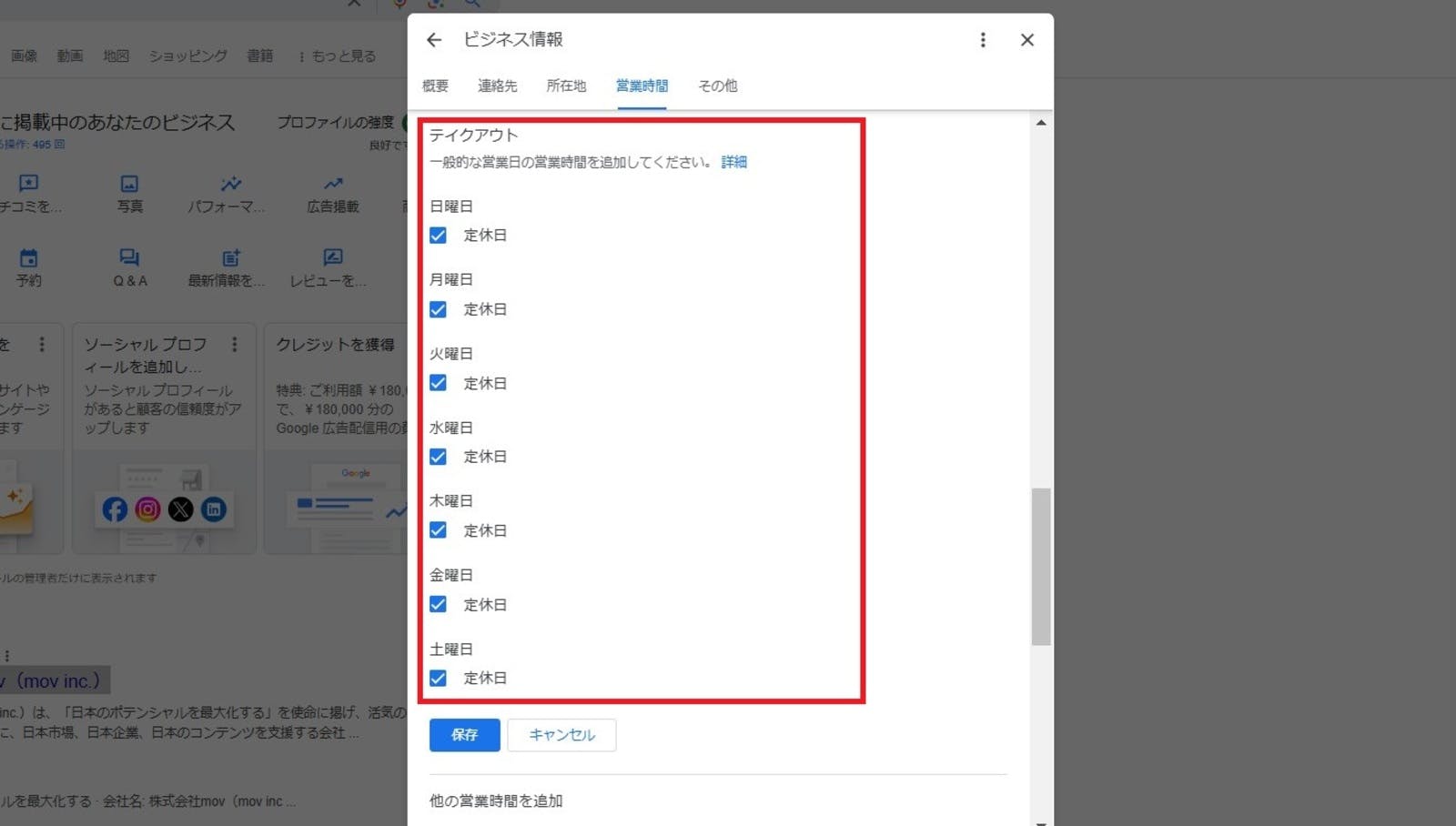
Task: Open the パフォーマンス icon in background page
Action: point(231,184)
